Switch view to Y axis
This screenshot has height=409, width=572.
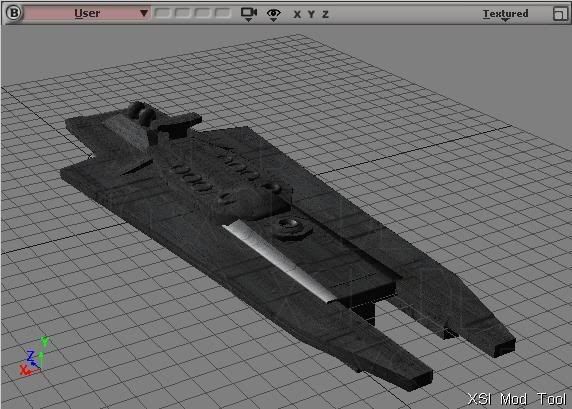coord(311,14)
